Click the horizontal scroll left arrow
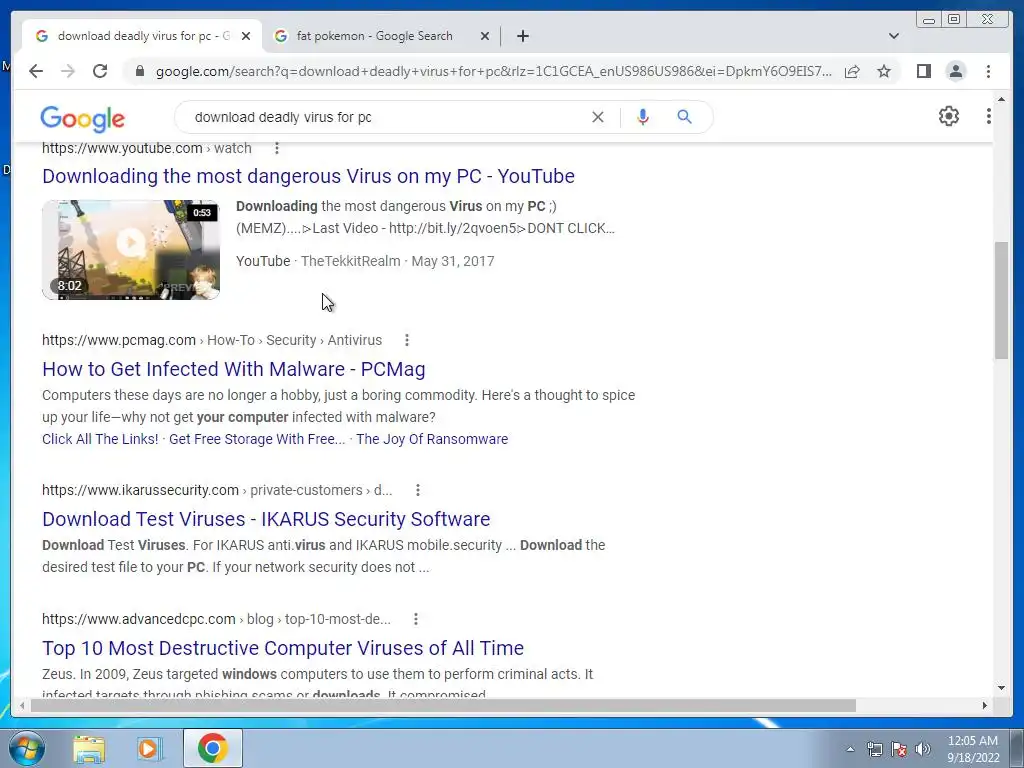Viewport: 1024px width, 768px height. click(x=22, y=705)
